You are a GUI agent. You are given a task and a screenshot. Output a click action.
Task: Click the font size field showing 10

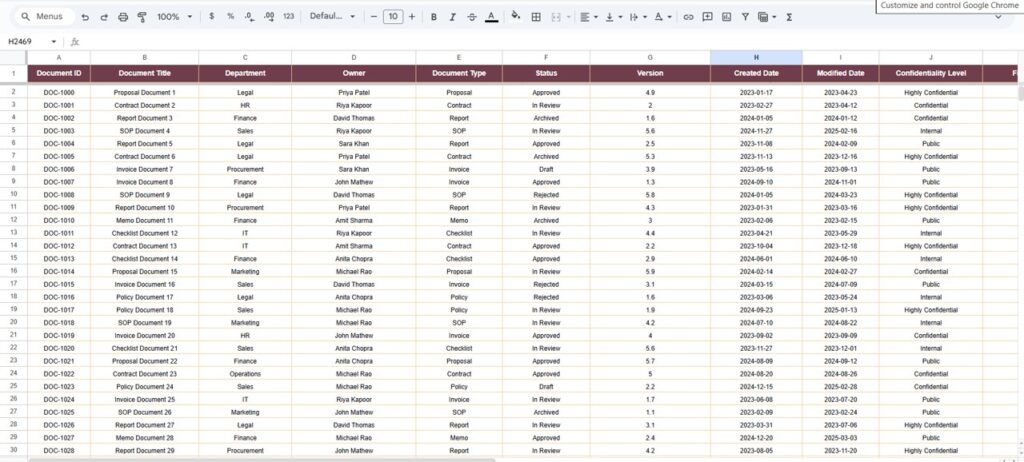392,17
